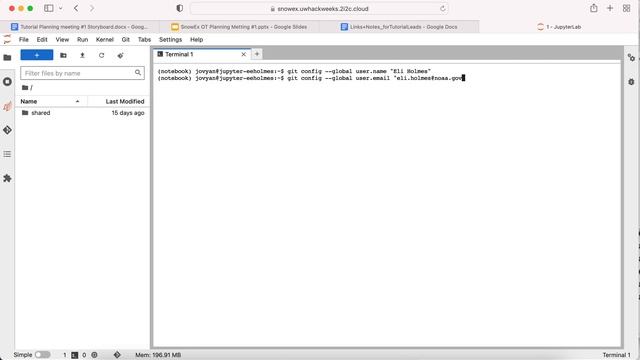This screenshot has width=640, height=360.
Task: Switch to Links+Notes_forTutorialLeads Google Docs tab
Action: coord(399,27)
